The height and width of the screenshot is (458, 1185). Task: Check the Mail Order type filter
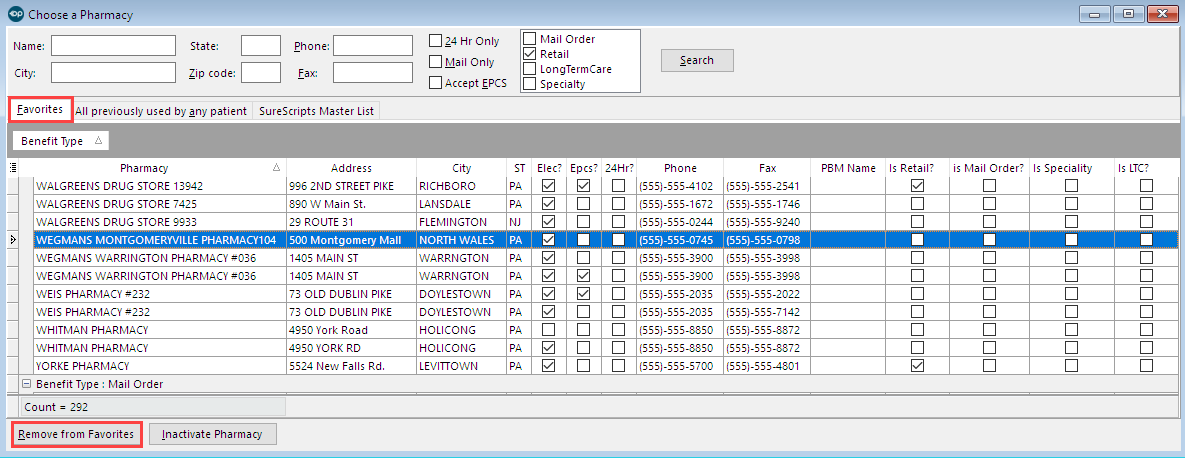[x=530, y=39]
